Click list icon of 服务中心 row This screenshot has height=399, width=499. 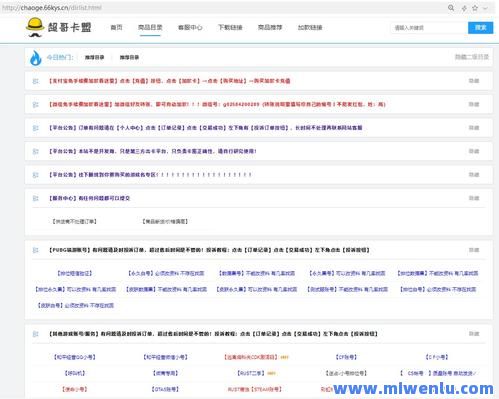[x=36, y=198]
